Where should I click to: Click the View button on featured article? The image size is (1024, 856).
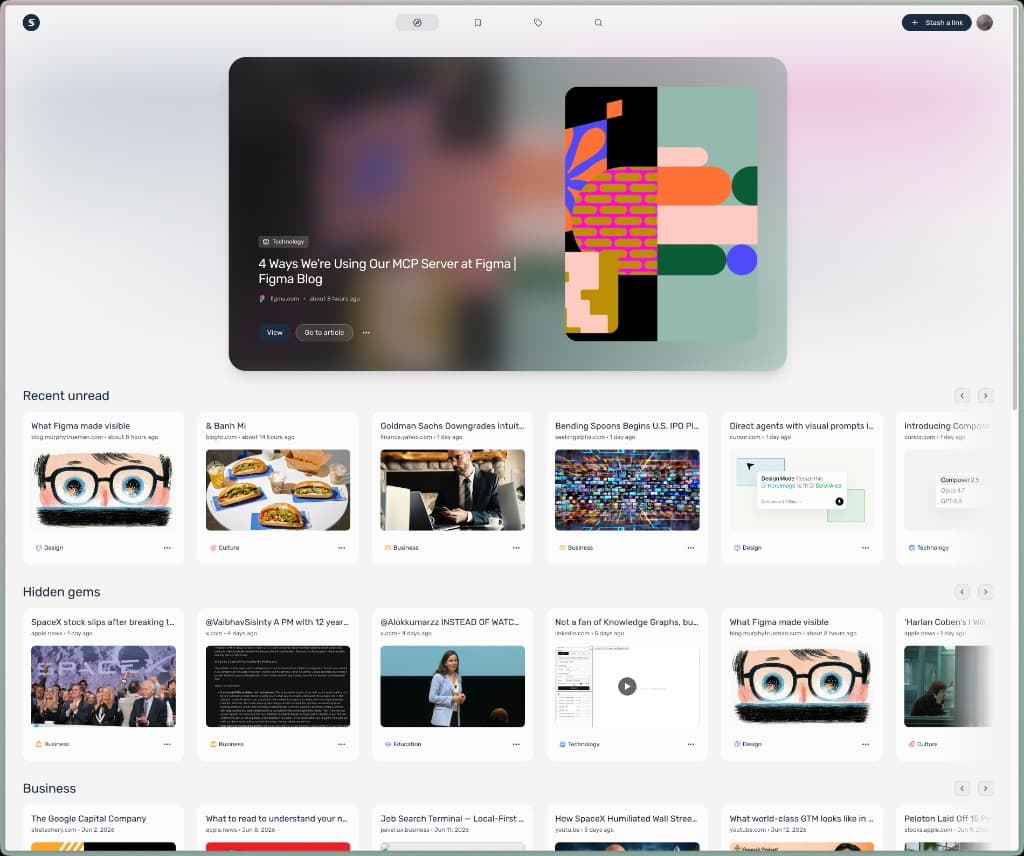274,332
